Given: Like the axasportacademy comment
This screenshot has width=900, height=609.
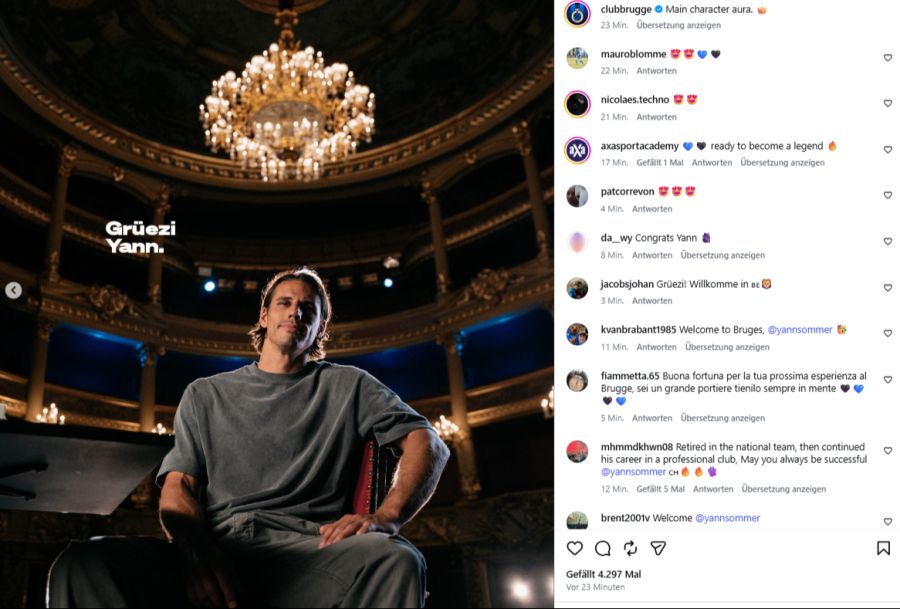Looking at the screenshot, I should tap(887, 150).
